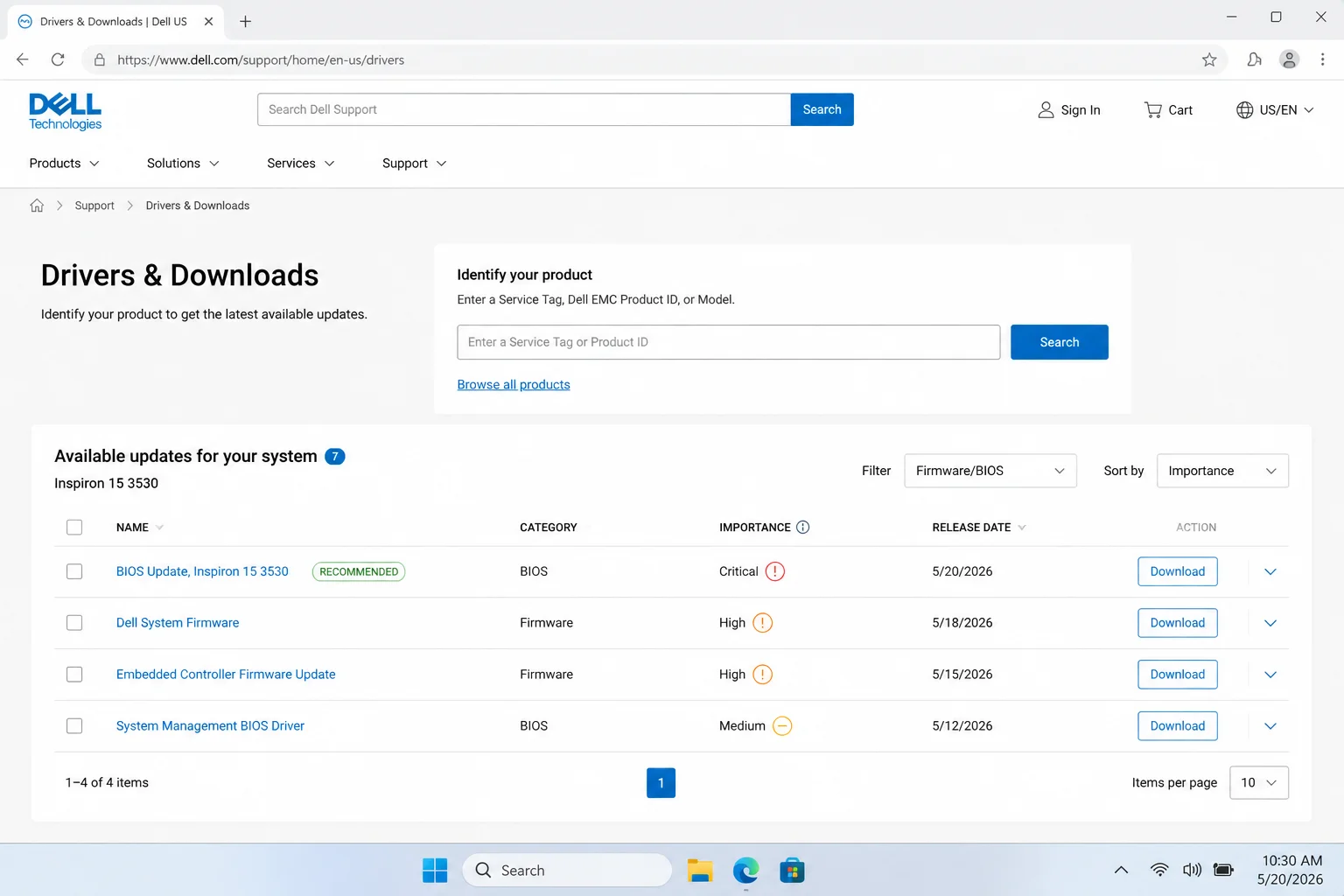The height and width of the screenshot is (896, 1344).
Task: Show hidden tray icons chevron
Action: [x=1121, y=870]
